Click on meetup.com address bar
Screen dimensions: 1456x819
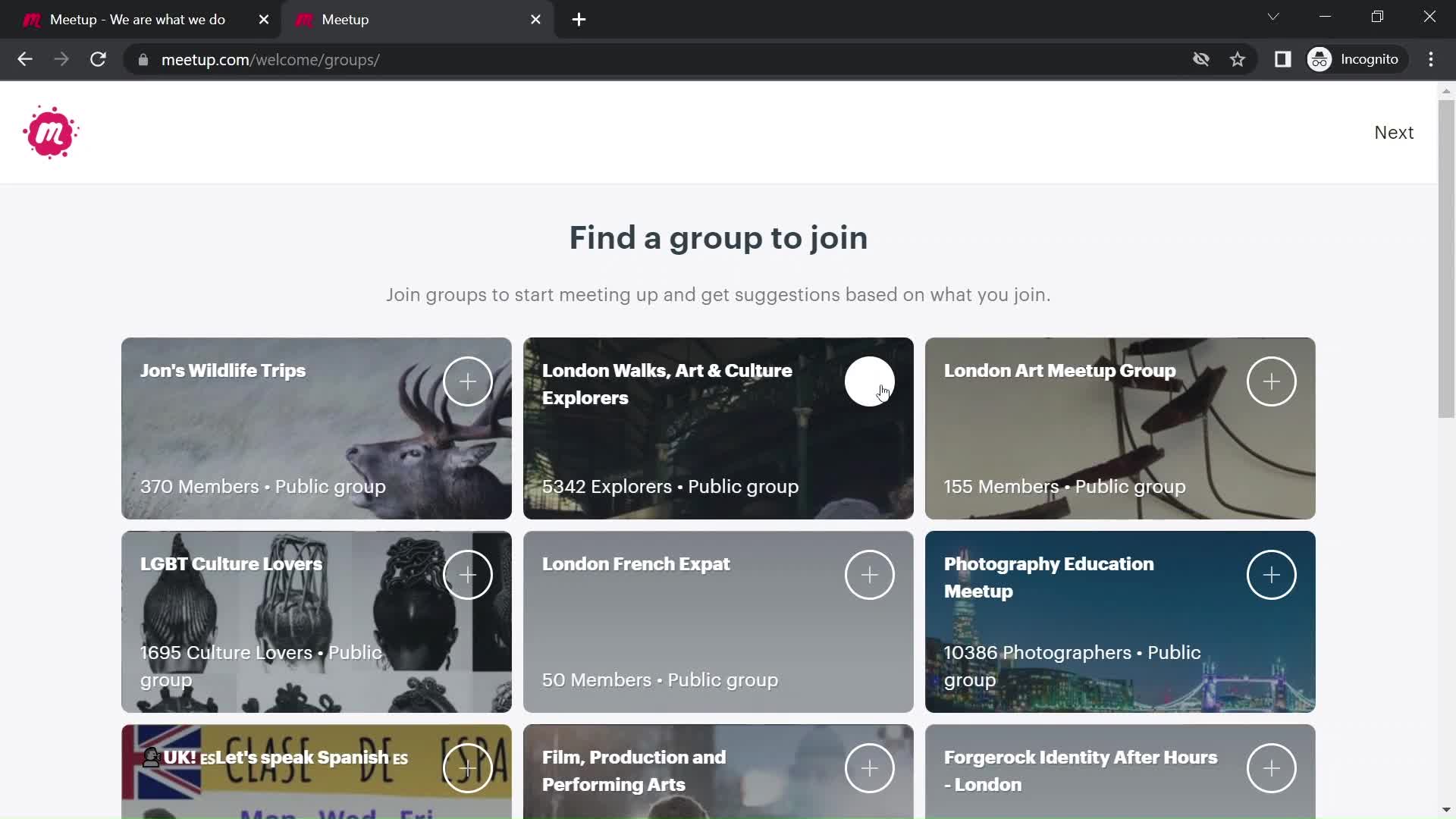(x=270, y=59)
